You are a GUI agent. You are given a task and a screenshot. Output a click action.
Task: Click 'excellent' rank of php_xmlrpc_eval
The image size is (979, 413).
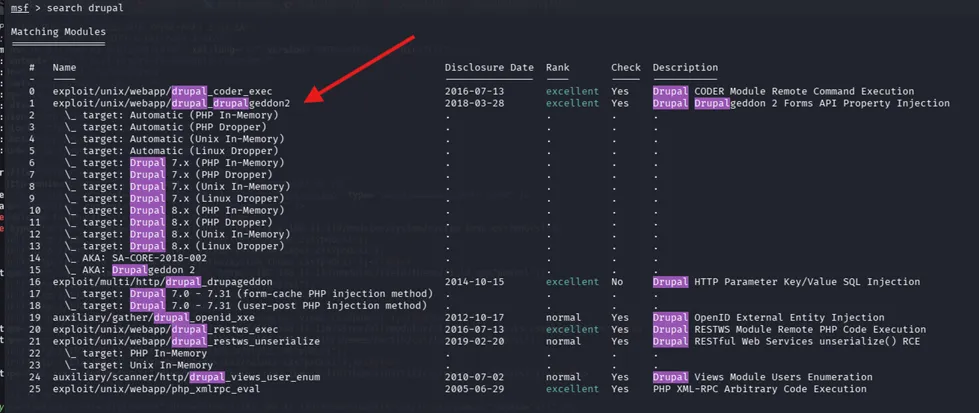point(572,389)
